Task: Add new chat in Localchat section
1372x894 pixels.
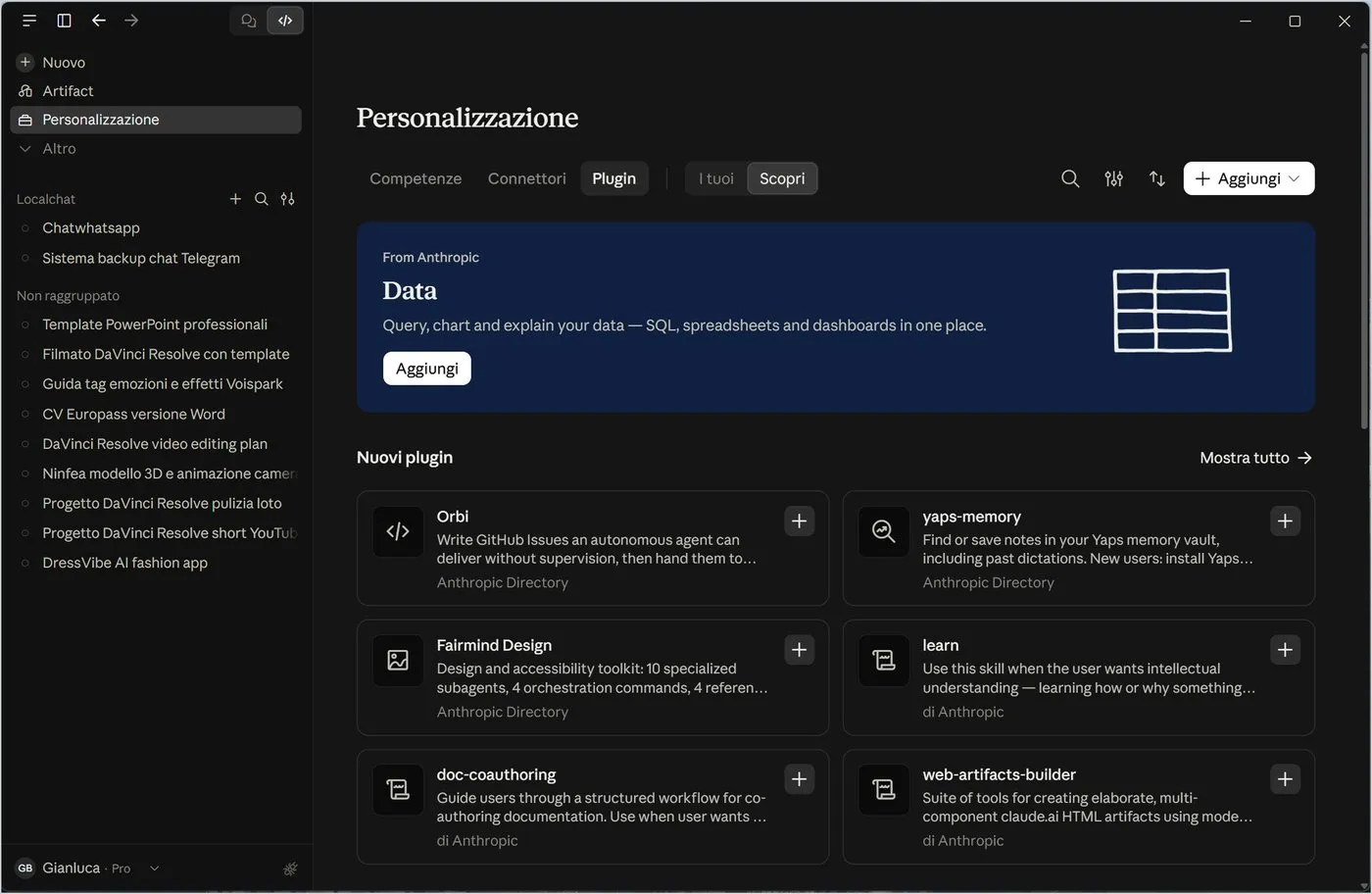Action: click(235, 199)
